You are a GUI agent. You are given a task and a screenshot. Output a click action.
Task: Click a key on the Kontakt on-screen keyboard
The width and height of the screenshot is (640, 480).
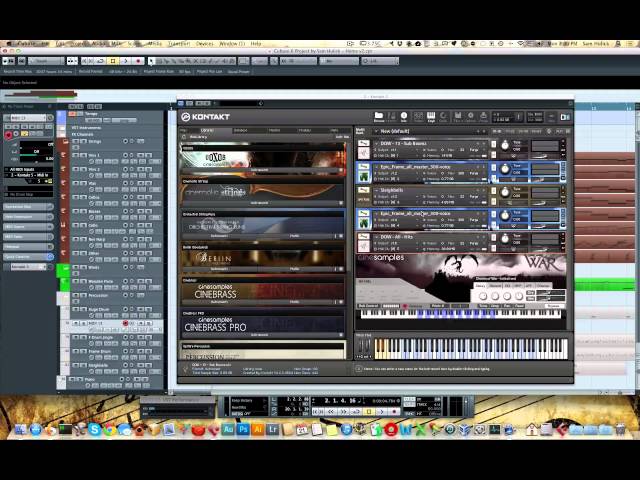pos(471,349)
